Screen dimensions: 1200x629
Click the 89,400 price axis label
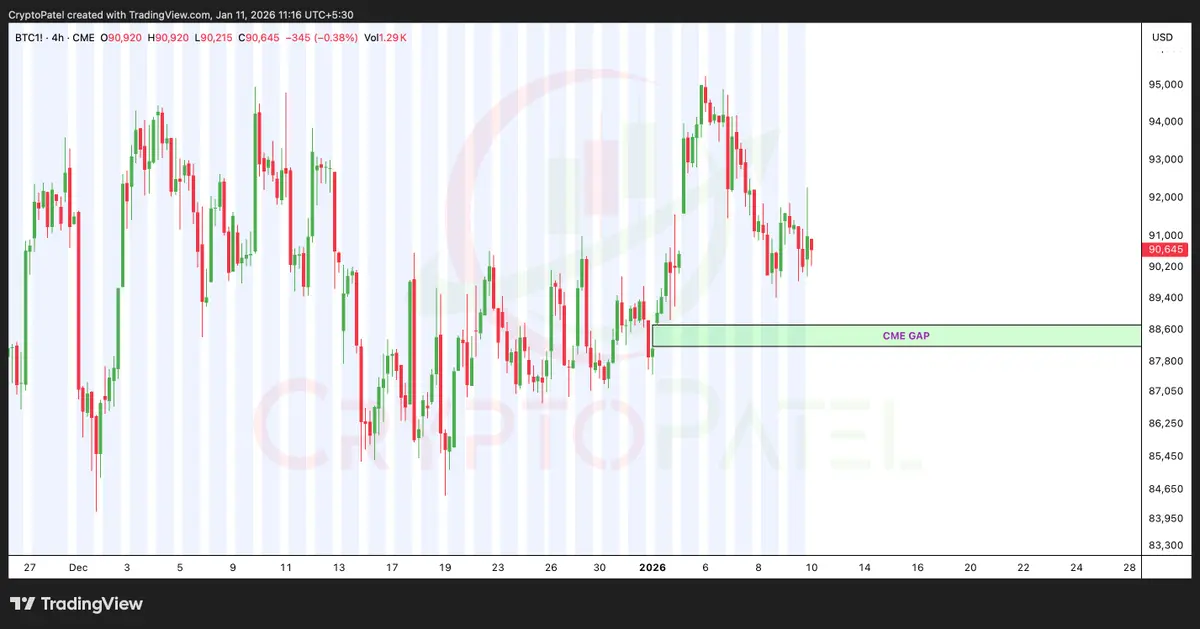(x=1165, y=298)
